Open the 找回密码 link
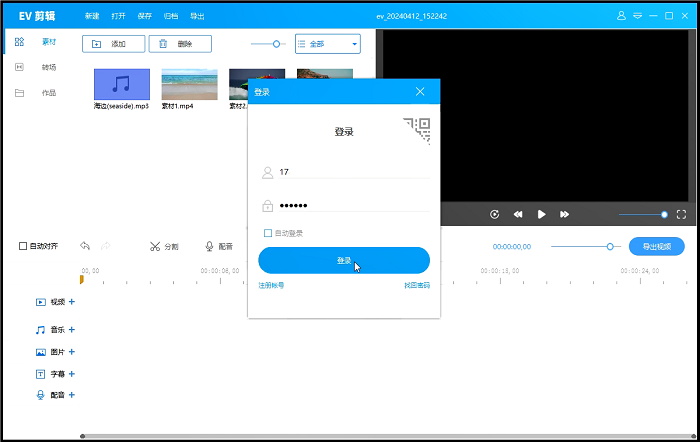This screenshot has height=442, width=700. [417, 285]
